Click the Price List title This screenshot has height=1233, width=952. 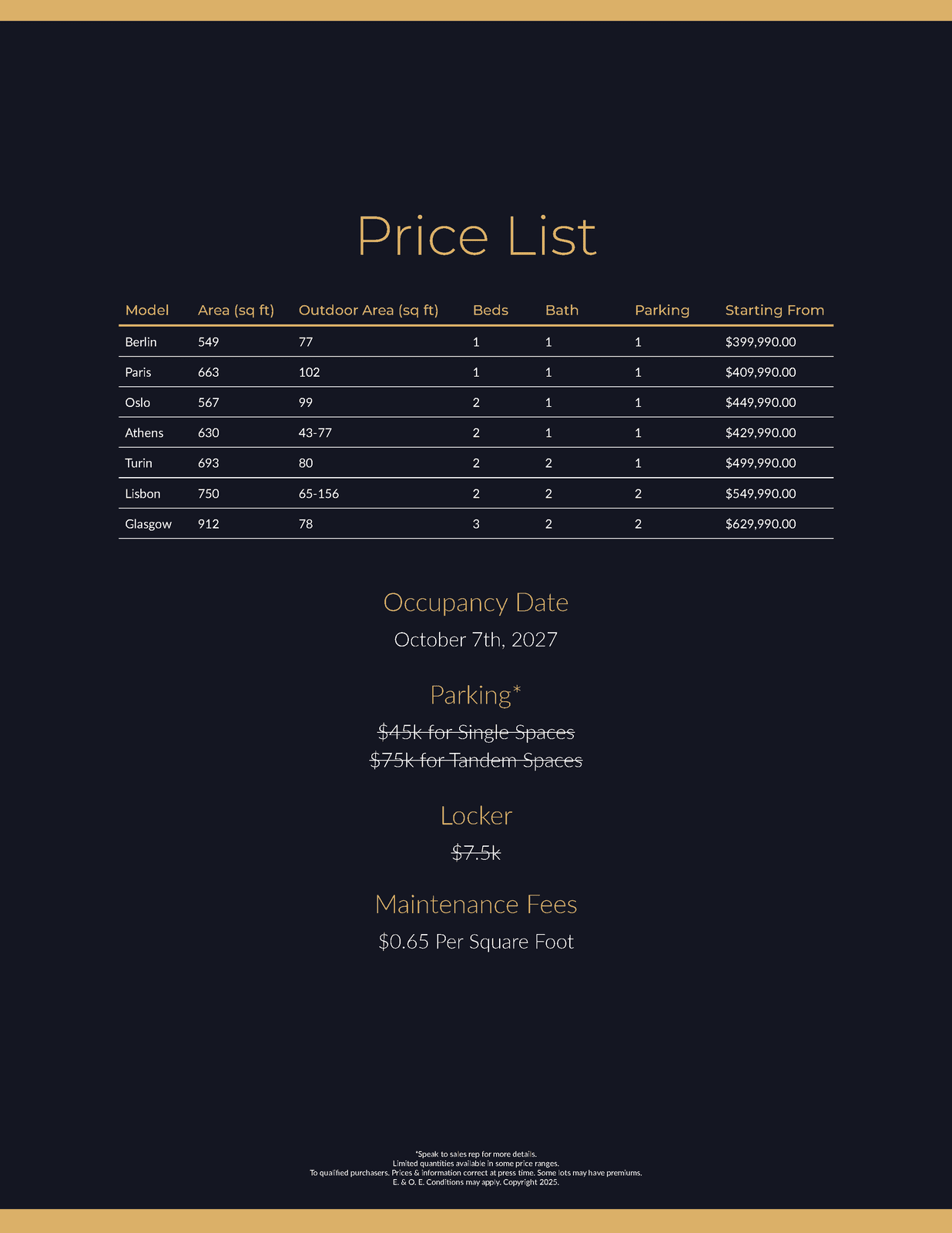pos(476,236)
